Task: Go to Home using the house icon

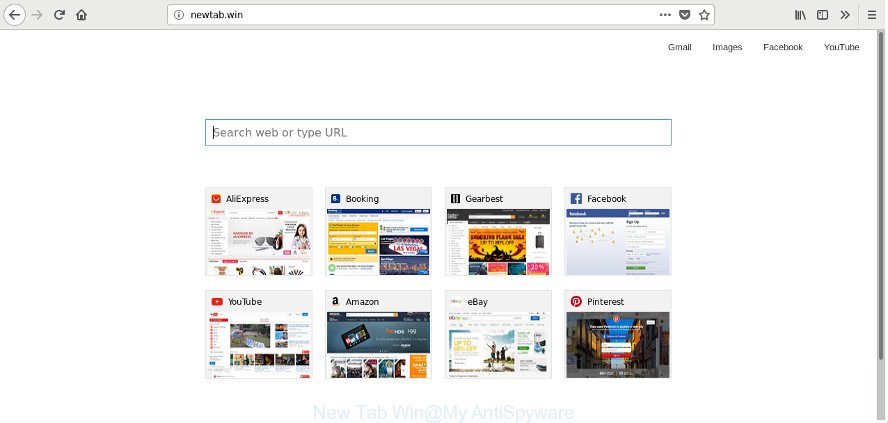Action: point(82,15)
